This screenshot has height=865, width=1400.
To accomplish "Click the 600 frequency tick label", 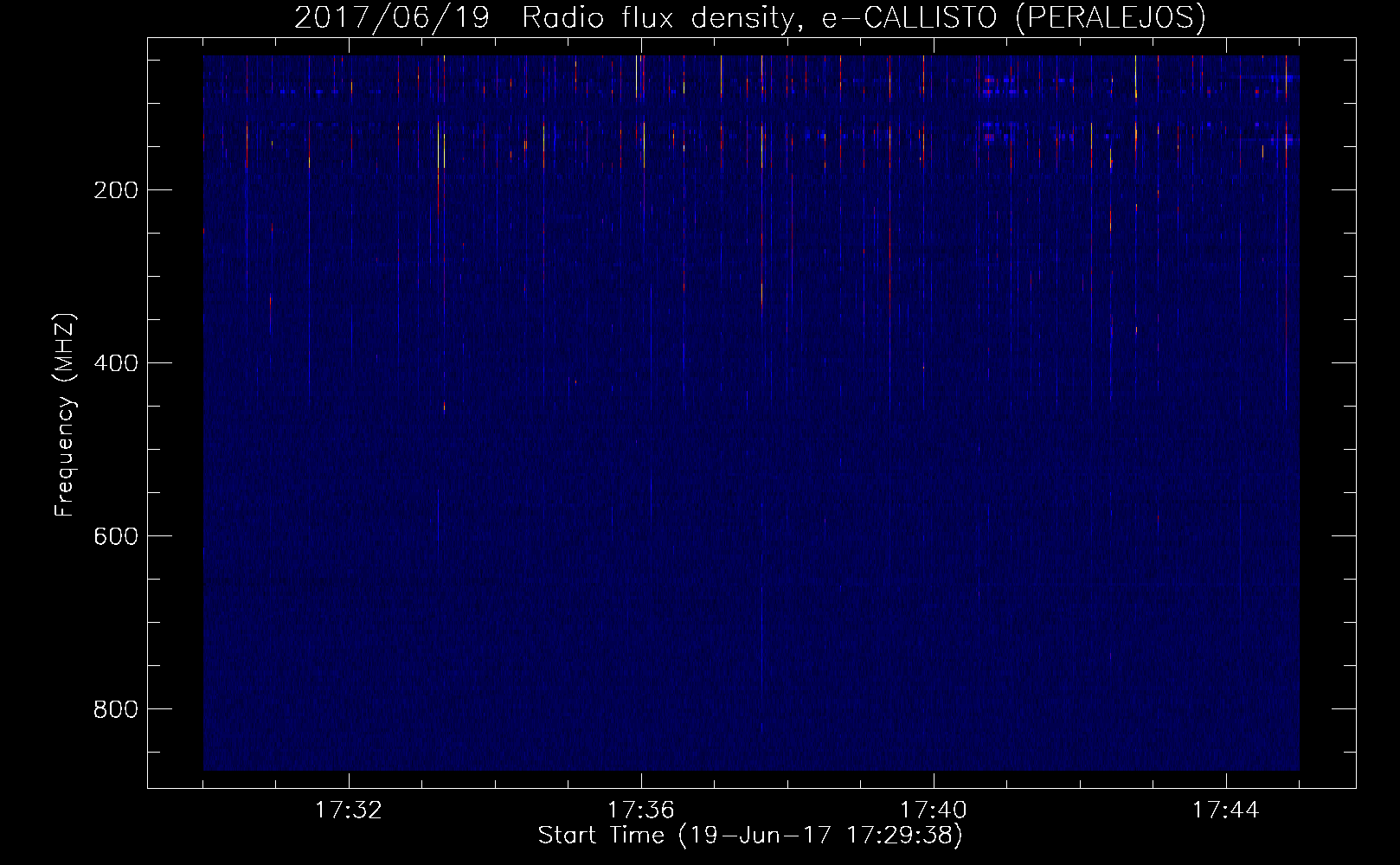I will pos(115,536).
